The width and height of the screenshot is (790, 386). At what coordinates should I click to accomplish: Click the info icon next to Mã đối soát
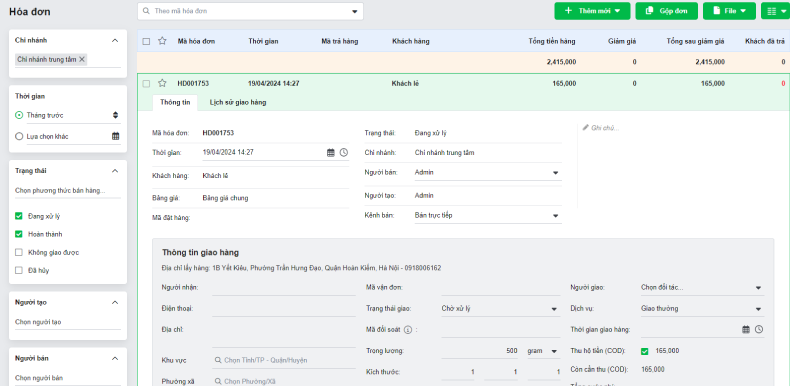[x=408, y=330]
